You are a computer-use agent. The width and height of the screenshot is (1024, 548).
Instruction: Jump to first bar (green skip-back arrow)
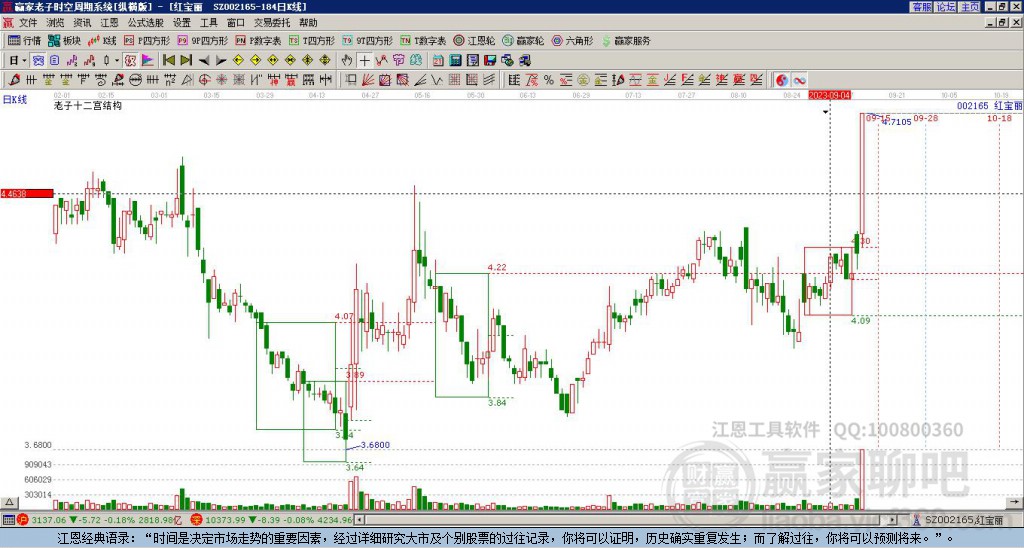168,61
